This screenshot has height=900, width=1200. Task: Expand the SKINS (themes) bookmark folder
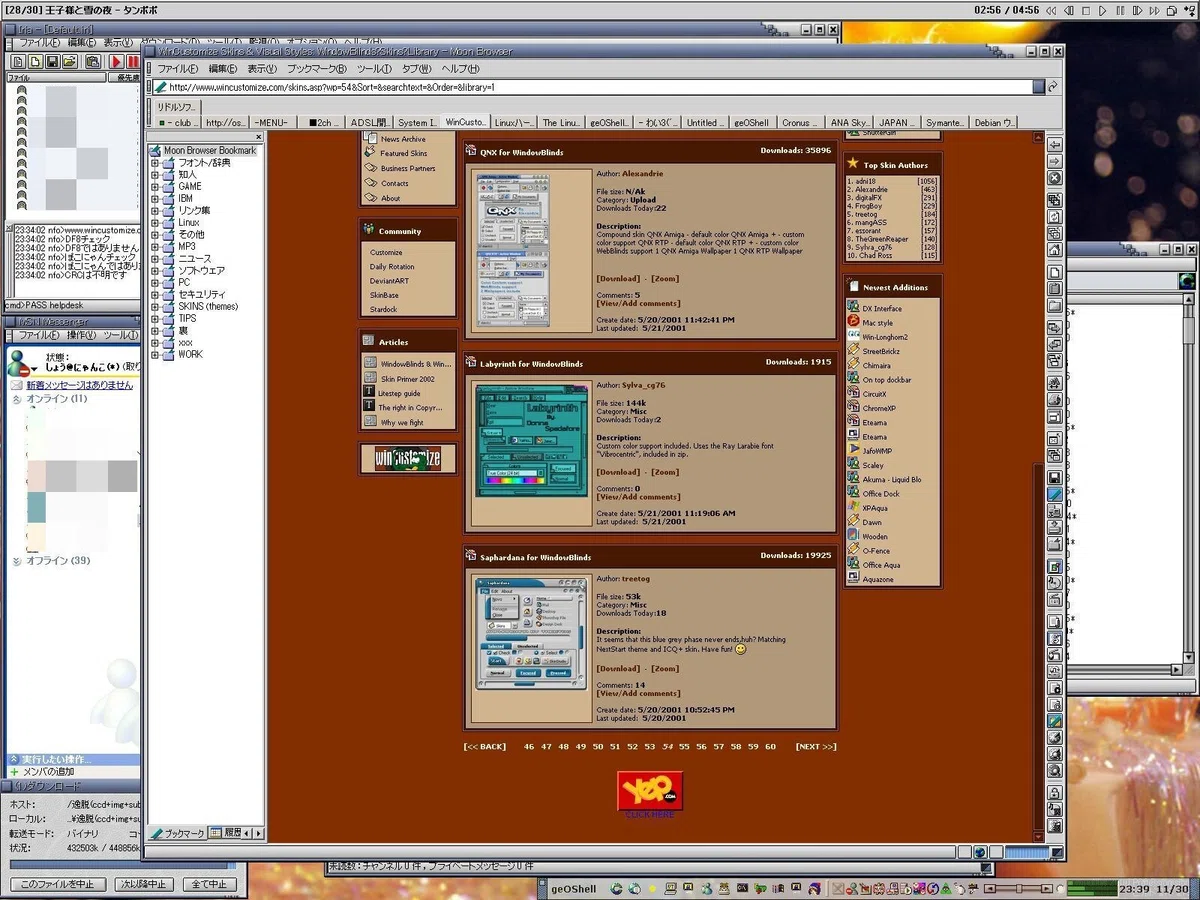[x=156, y=306]
